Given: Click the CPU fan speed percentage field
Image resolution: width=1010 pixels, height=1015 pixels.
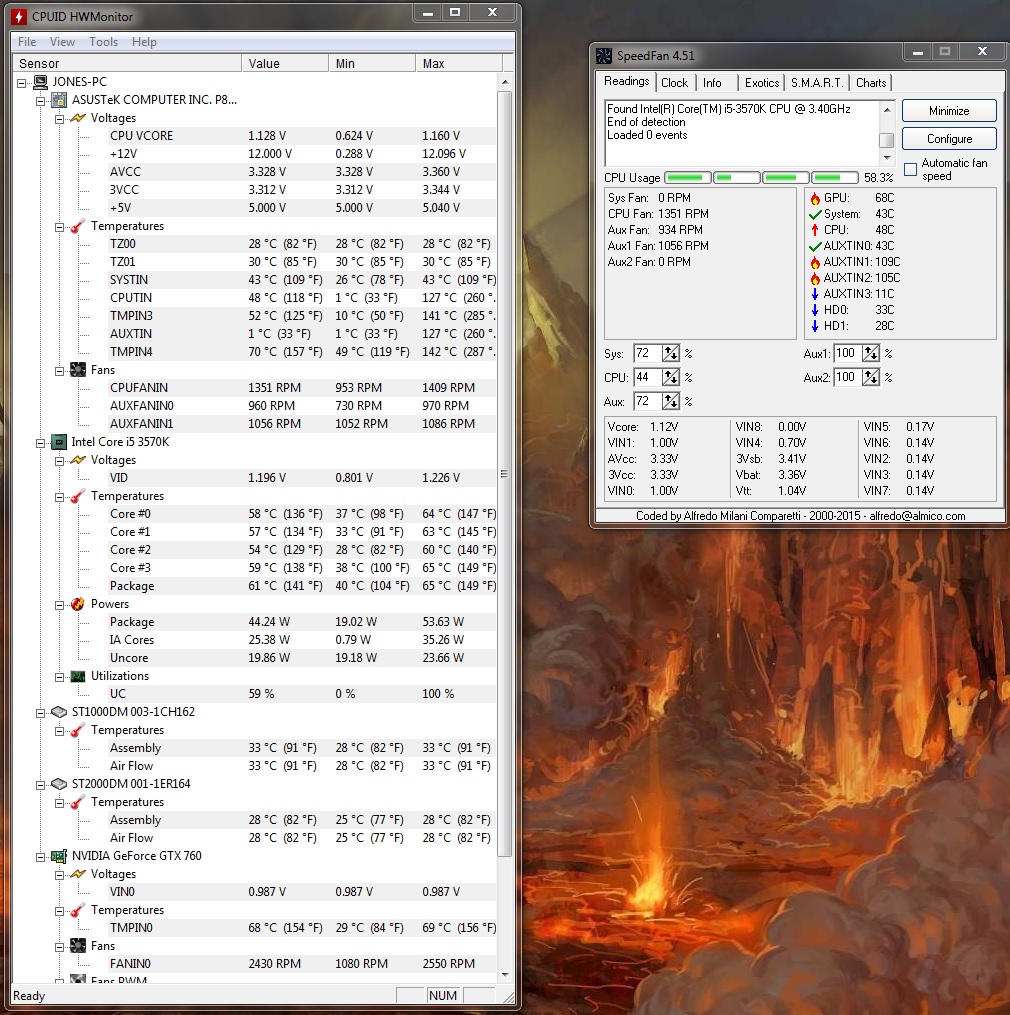Looking at the screenshot, I should click(x=647, y=377).
